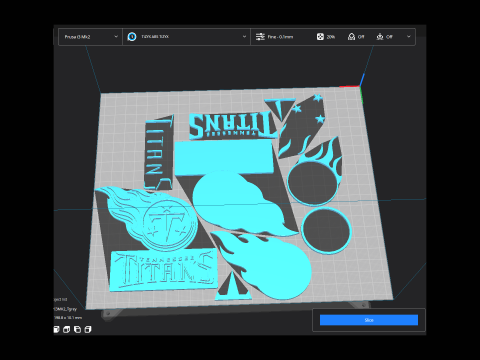Select the plain circle ring model
480x360 pixels.
[x=327, y=231]
